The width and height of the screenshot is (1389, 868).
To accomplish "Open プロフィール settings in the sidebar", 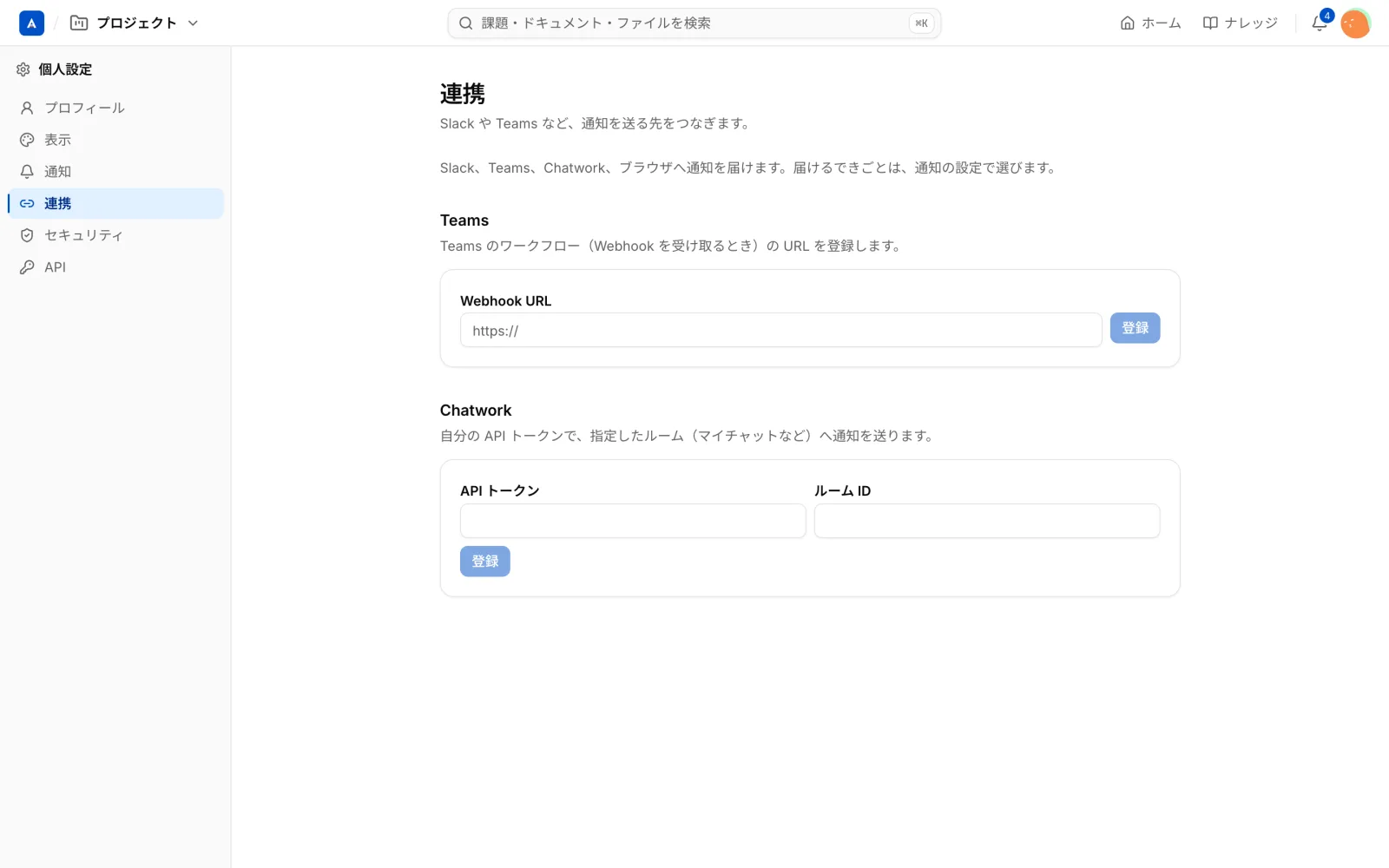I will (115, 108).
